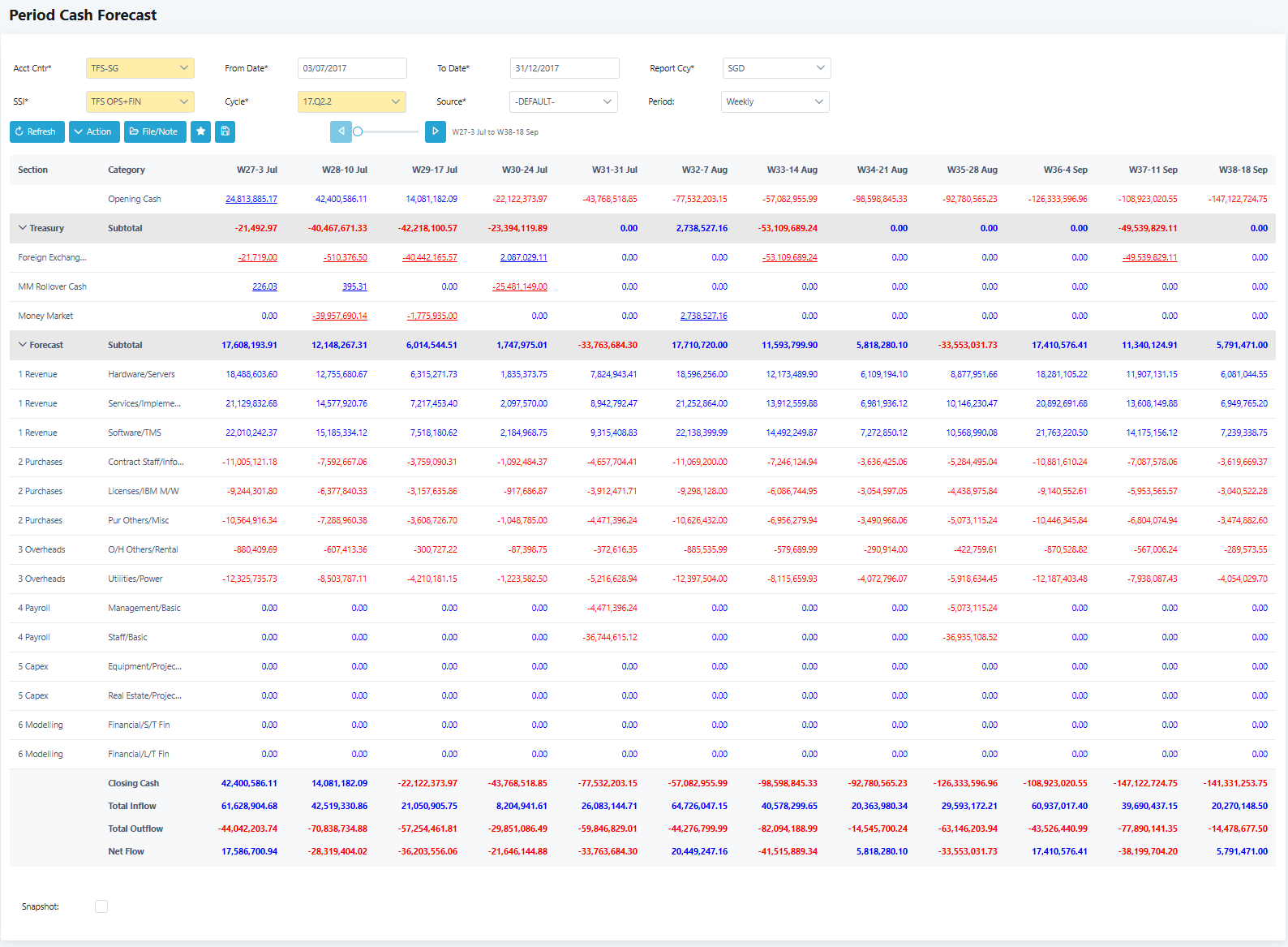
Task: Expand the Period dropdown showing Weekly
Action: tap(775, 101)
